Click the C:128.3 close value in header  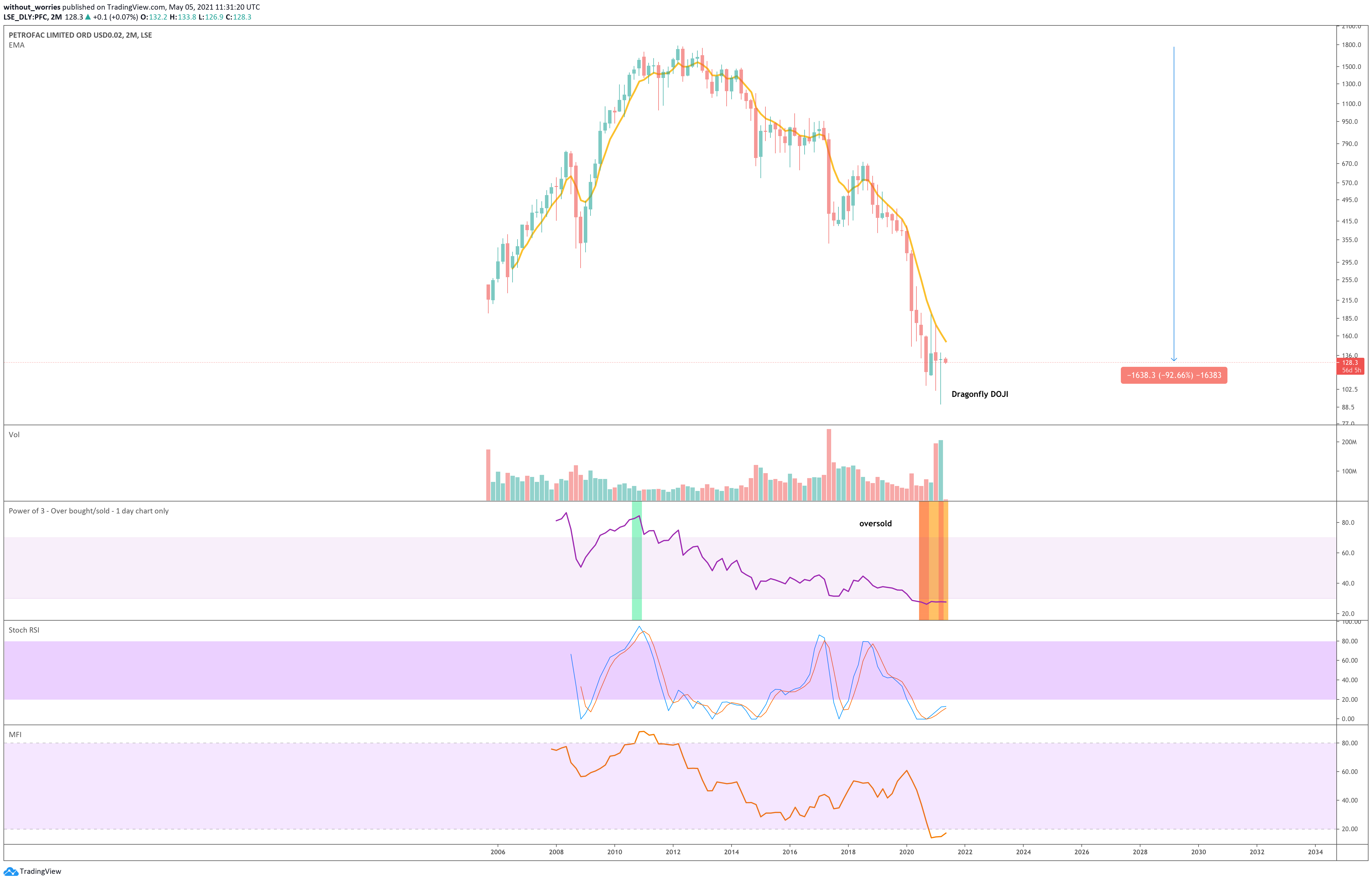[x=238, y=17]
